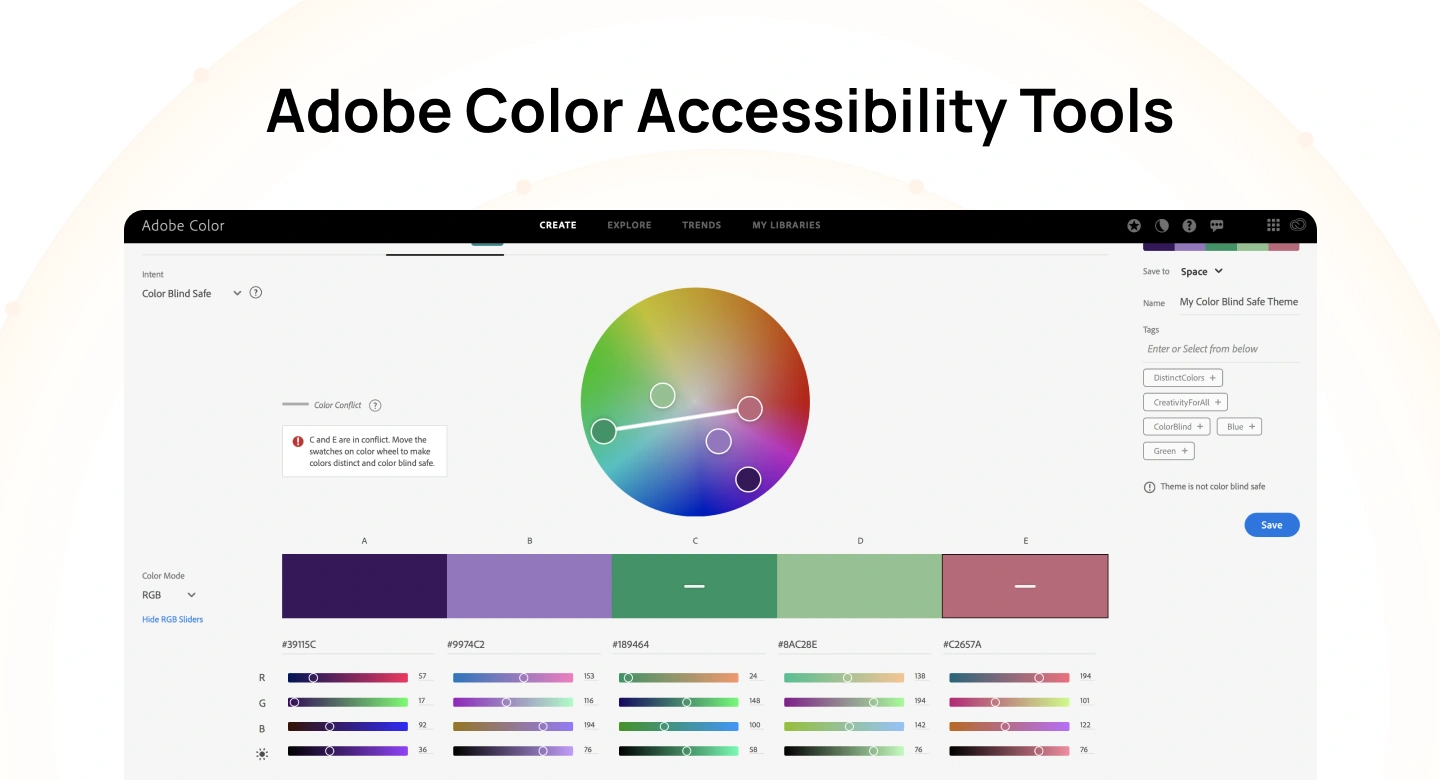1440x780 pixels.
Task: Open the Intent help icon beside Color Blind Safe
Action: (x=256, y=292)
